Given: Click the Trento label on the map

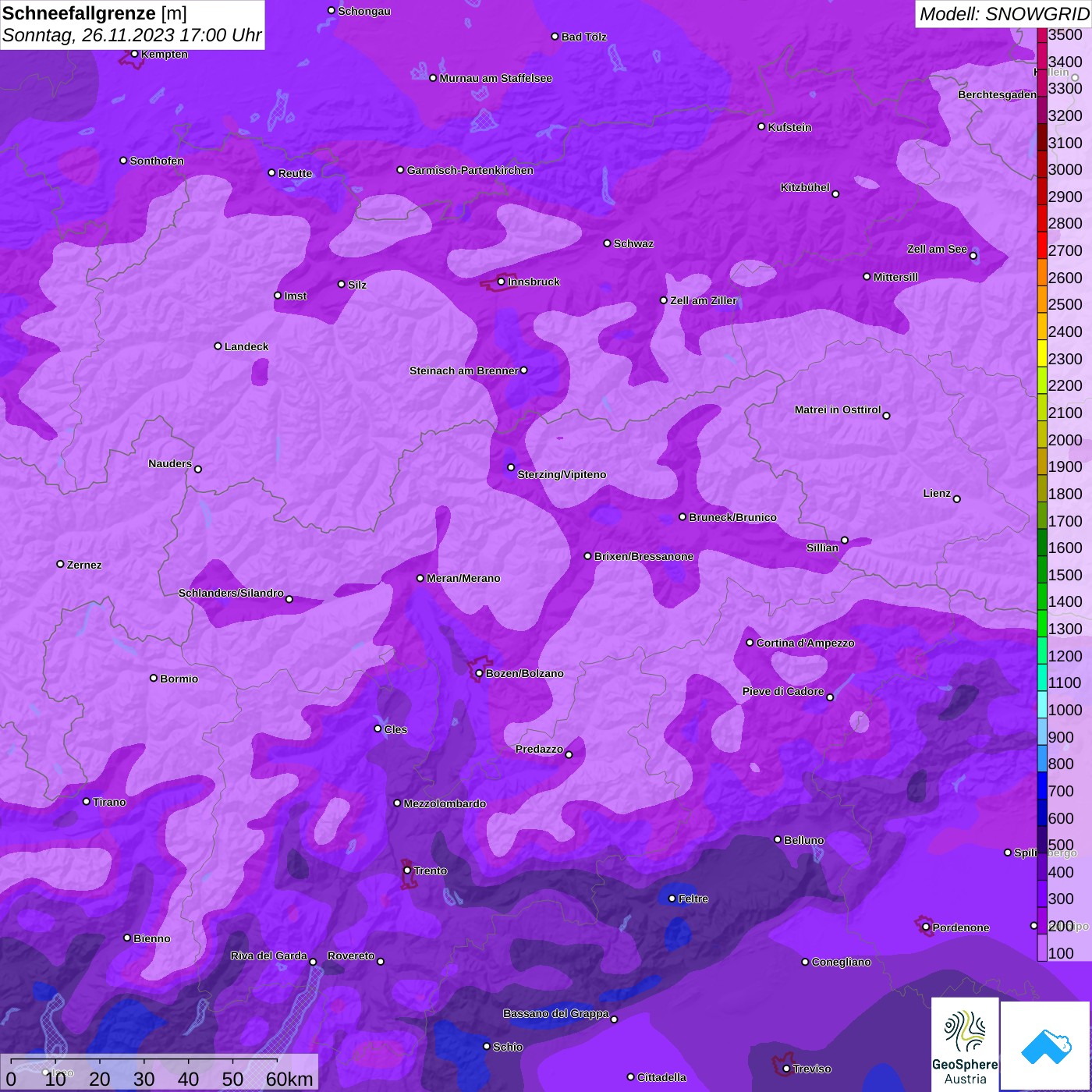Looking at the screenshot, I should [x=431, y=870].
